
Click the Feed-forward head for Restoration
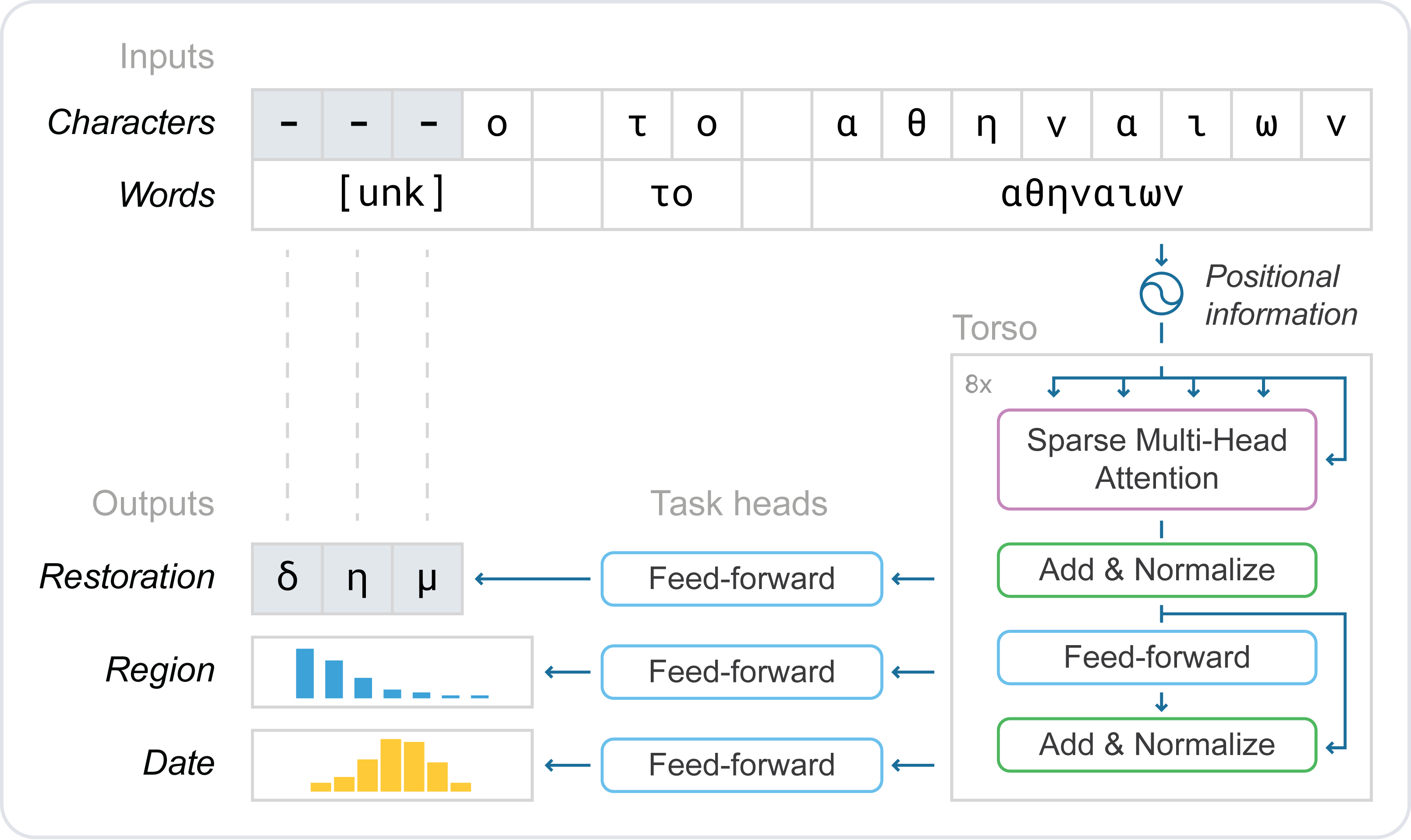tap(742, 579)
